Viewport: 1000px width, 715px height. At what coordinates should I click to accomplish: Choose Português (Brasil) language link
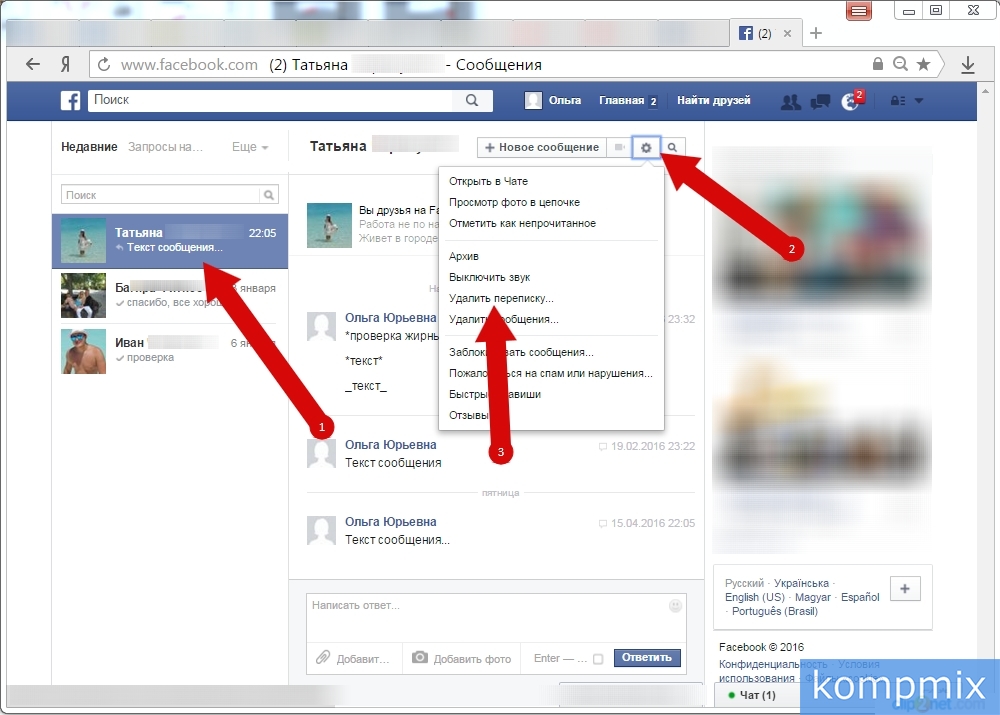(775, 611)
